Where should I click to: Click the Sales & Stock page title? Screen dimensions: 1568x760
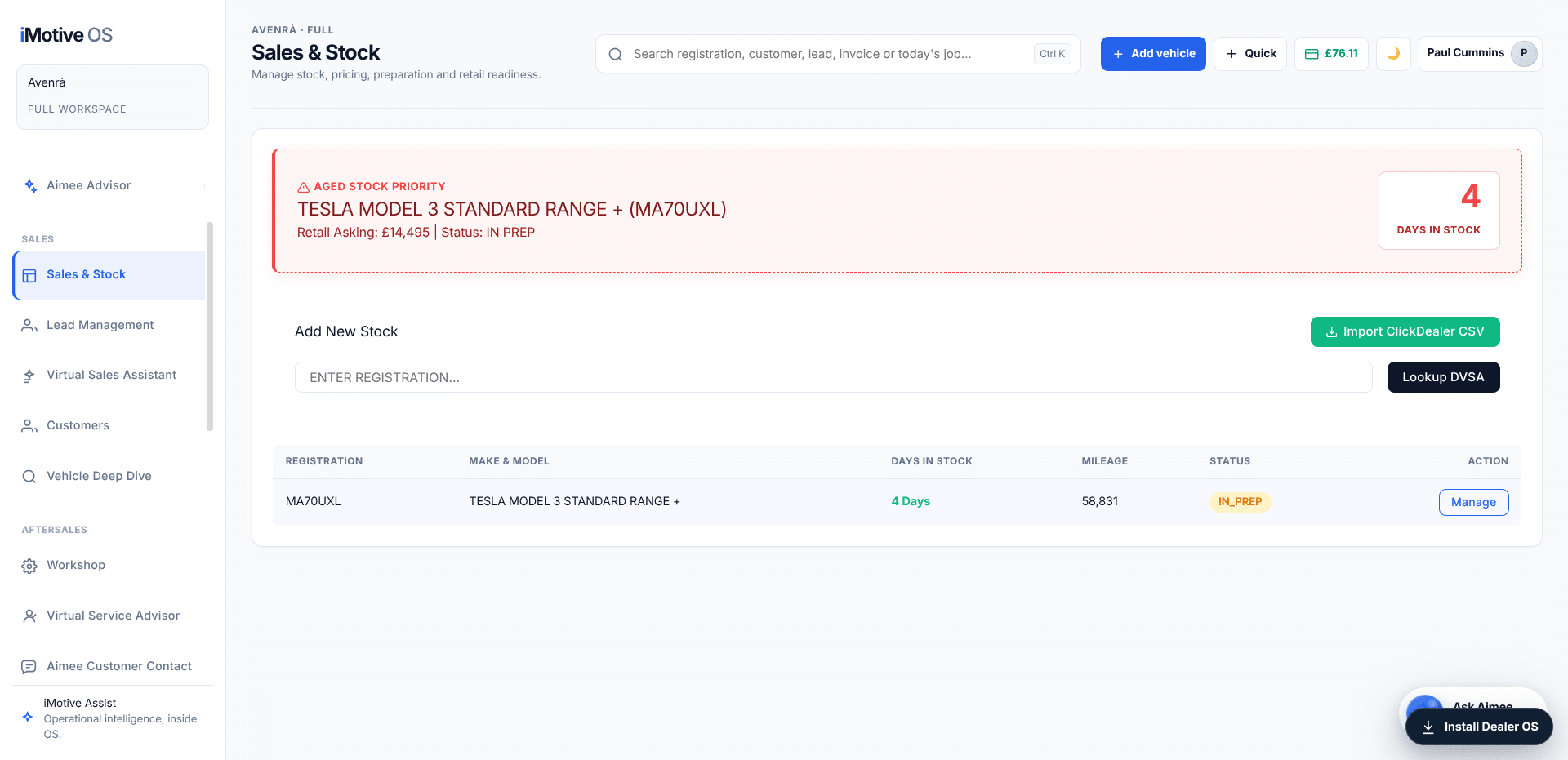coord(316,52)
